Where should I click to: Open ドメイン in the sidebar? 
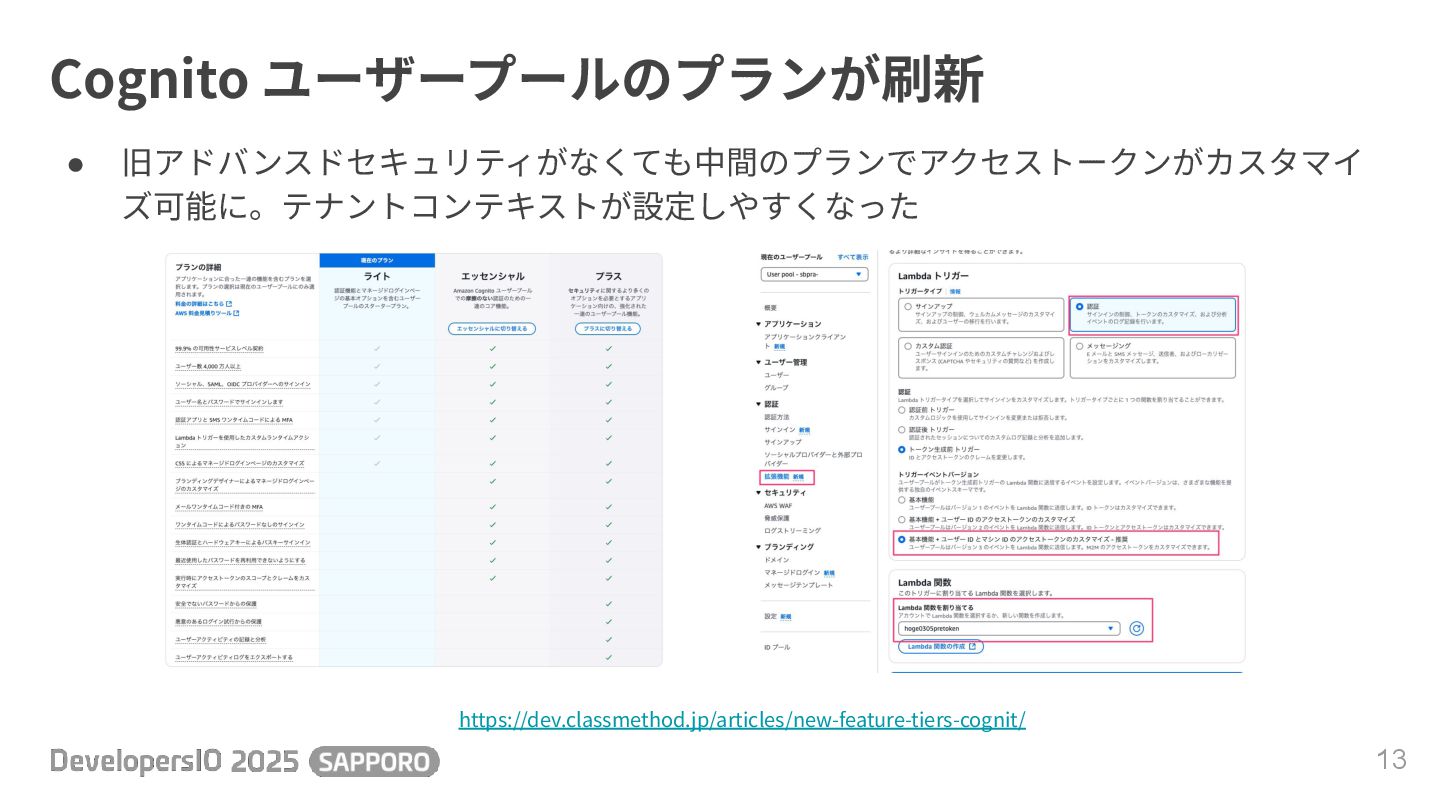(776, 560)
